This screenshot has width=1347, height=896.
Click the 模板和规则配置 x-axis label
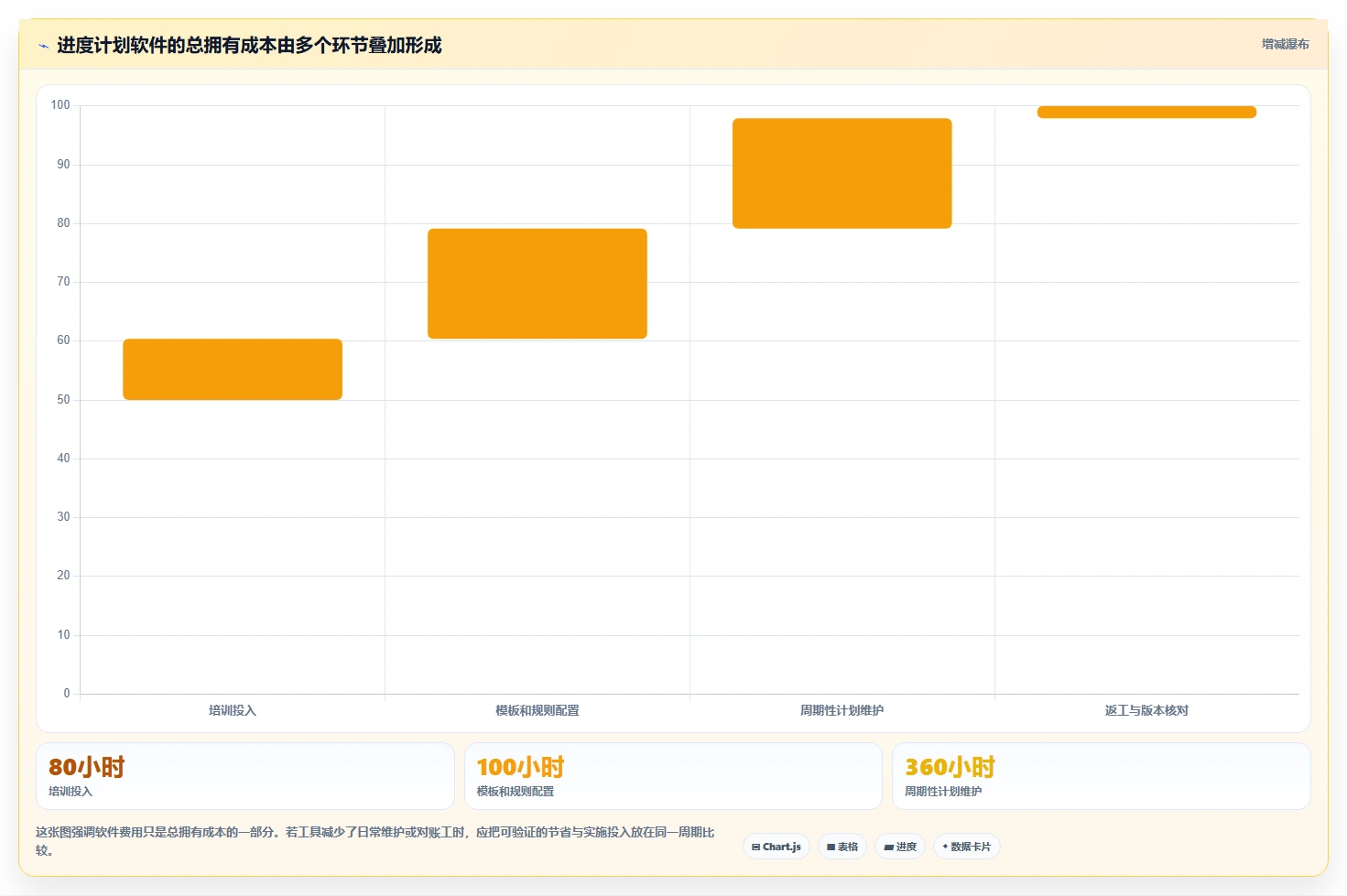538,710
